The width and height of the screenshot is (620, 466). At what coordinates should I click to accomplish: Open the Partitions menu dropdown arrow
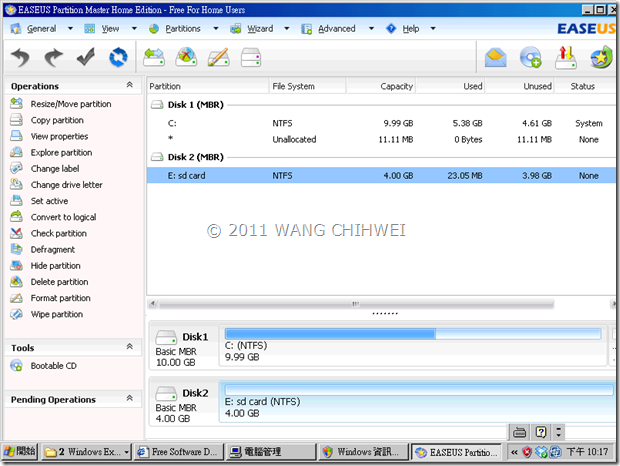point(216,28)
